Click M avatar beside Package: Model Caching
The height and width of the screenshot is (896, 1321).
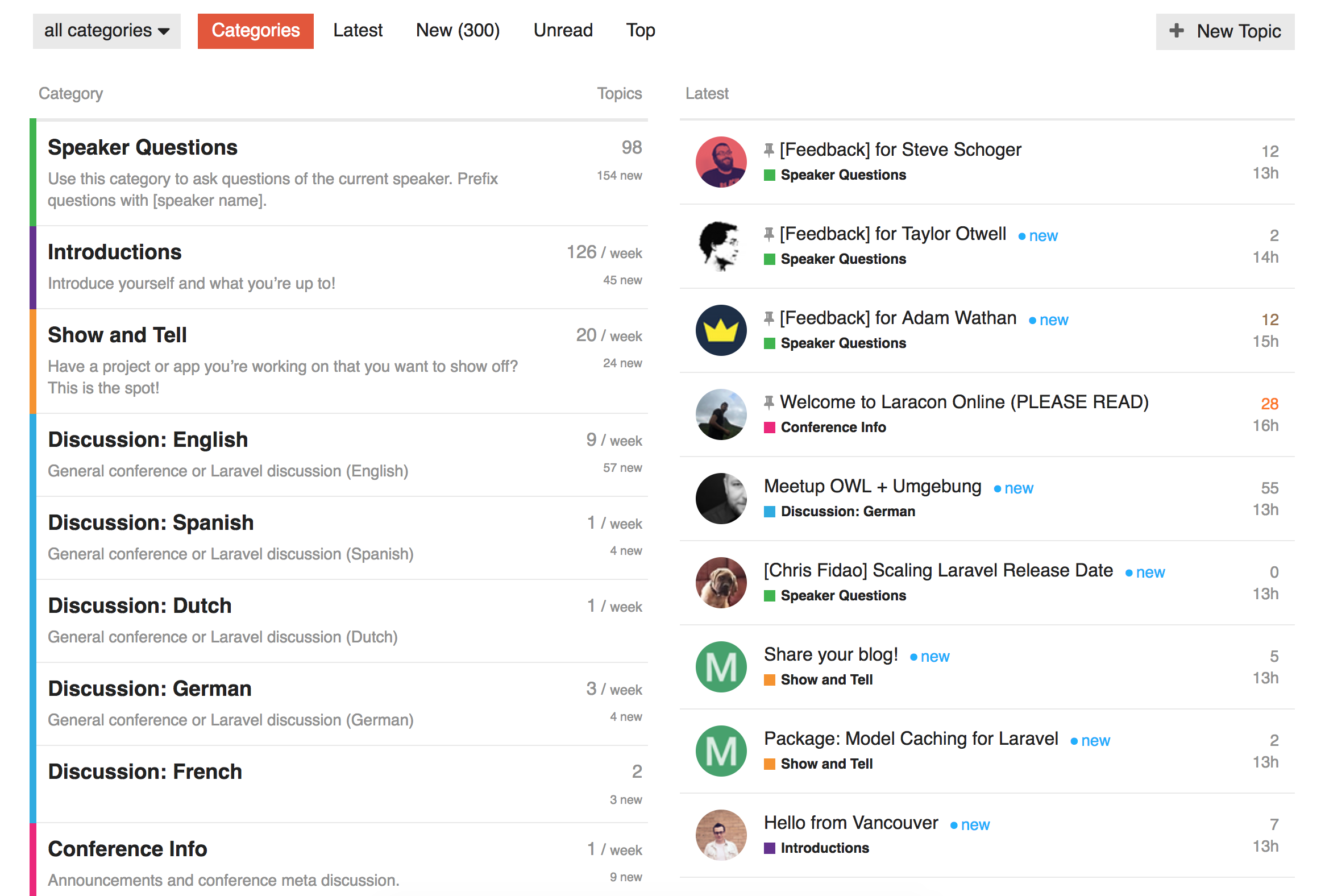(x=721, y=751)
